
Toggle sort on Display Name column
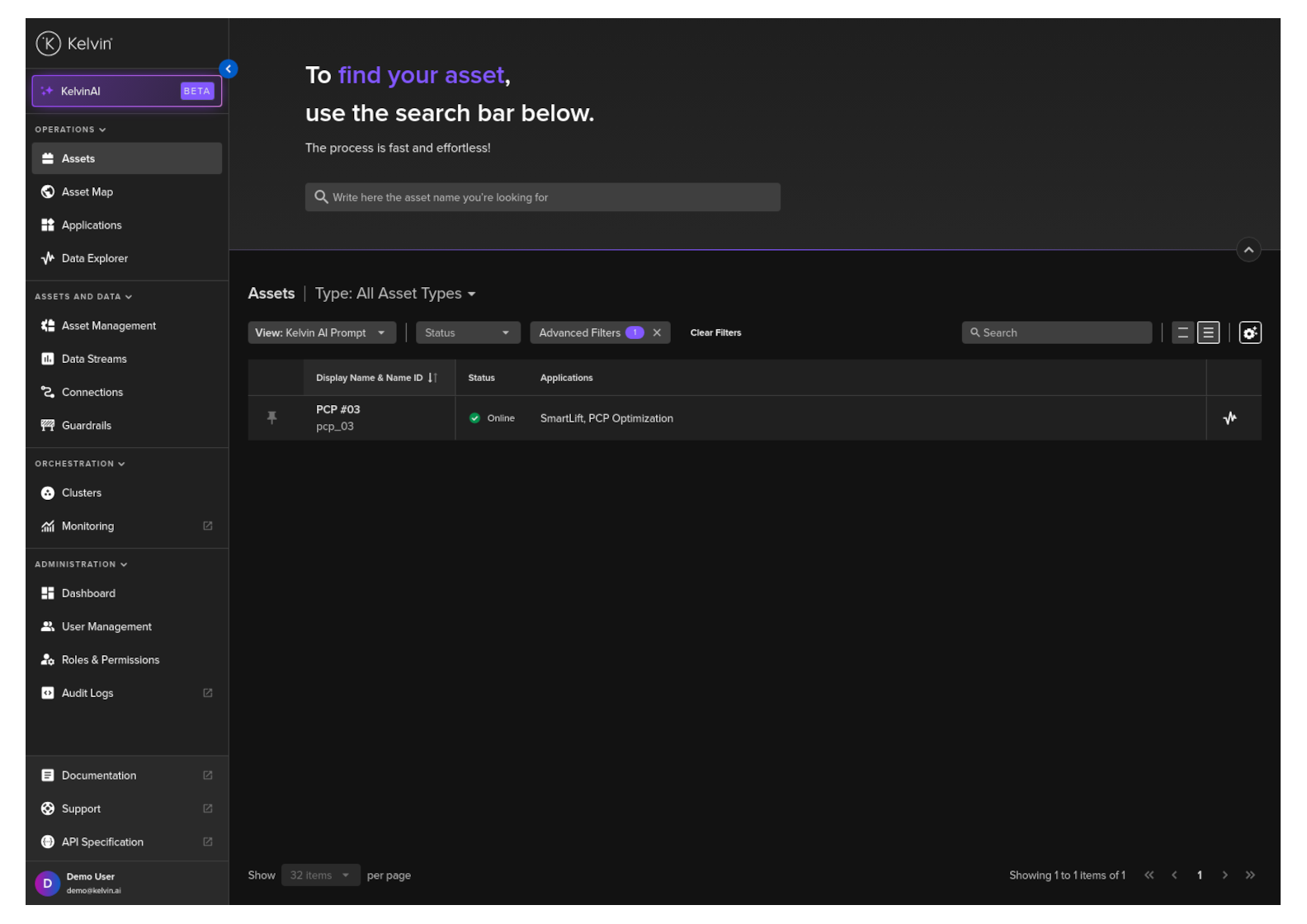432,378
